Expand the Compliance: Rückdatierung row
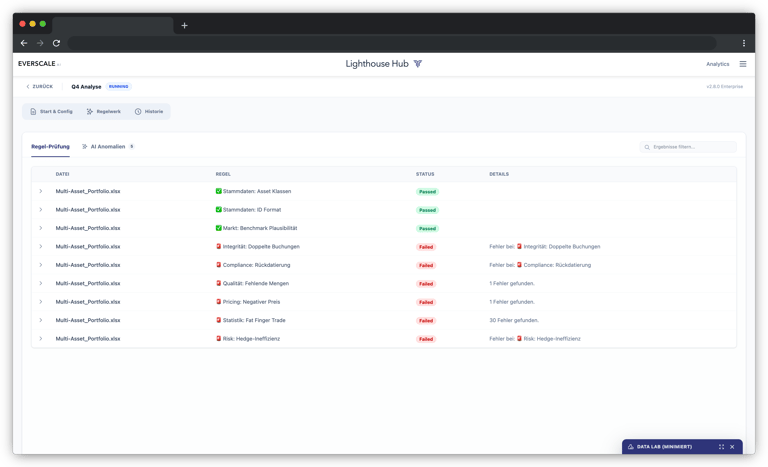Image resolution: width=768 pixels, height=467 pixels. (41, 265)
